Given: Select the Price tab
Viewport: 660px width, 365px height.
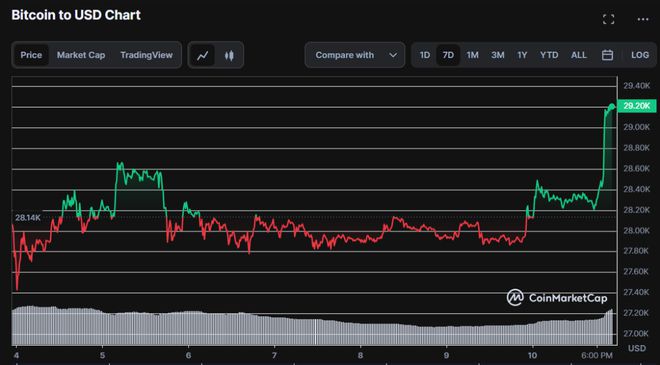Looking at the screenshot, I should [31, 55].
